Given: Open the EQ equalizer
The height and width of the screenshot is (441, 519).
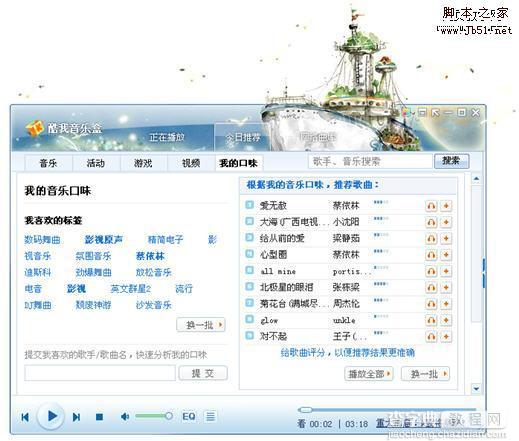Looking at the screenshot, I should tap(189, 416).
